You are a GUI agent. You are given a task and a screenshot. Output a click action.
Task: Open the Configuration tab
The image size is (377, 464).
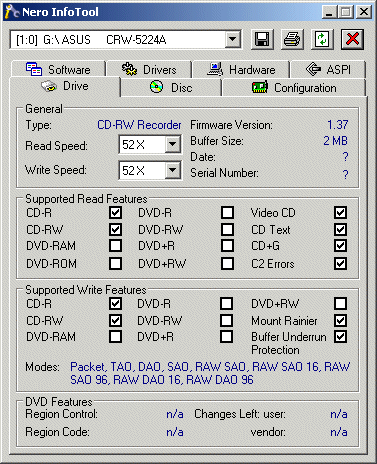(x=294, y=88)
